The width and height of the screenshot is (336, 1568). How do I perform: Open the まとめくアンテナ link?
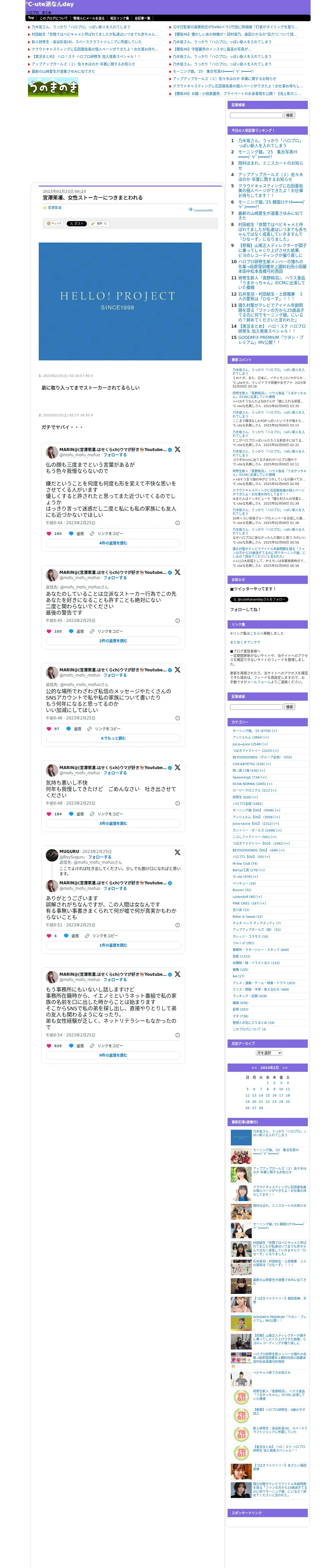(x=245, y=642)
